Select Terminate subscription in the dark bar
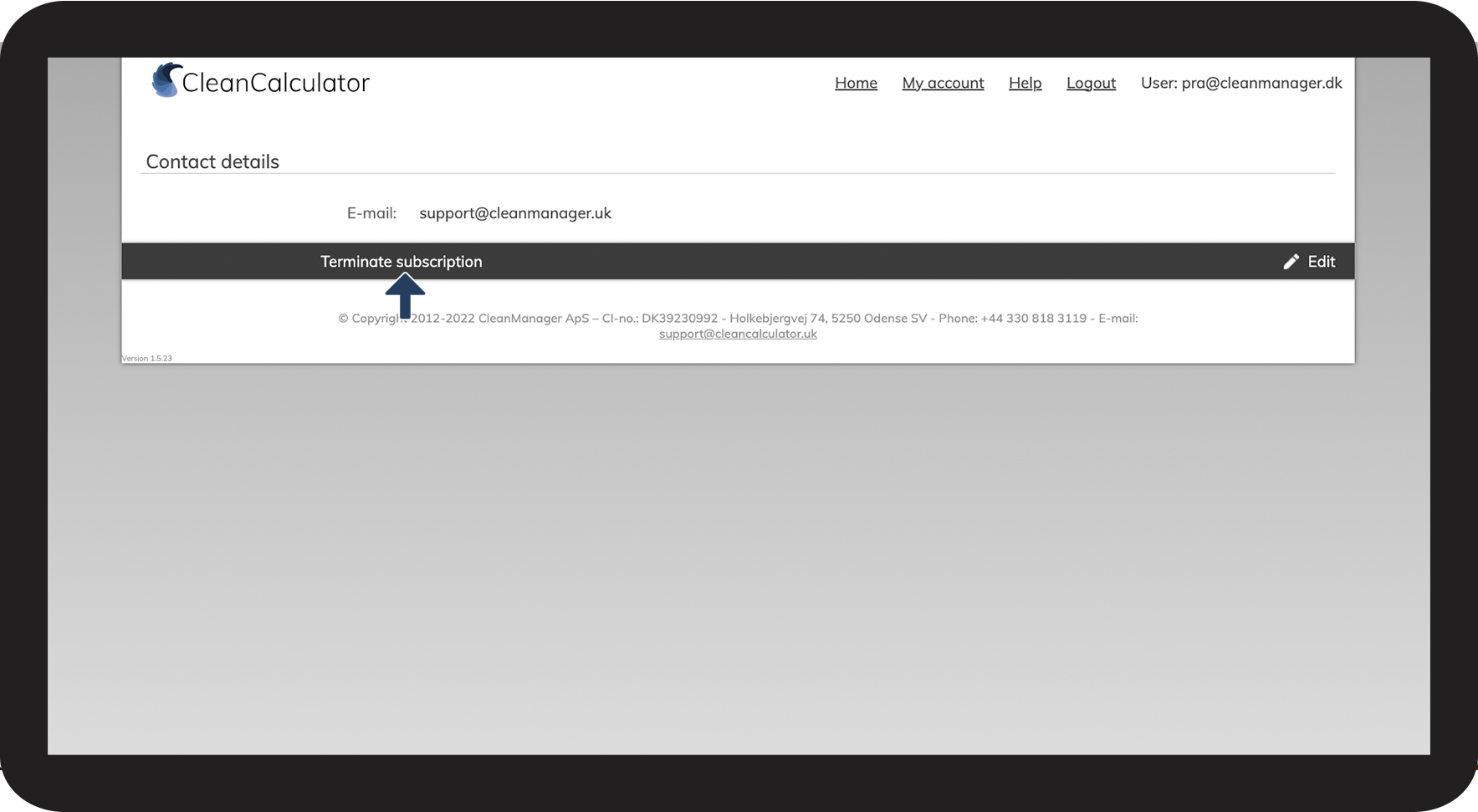 coord(401,262)
